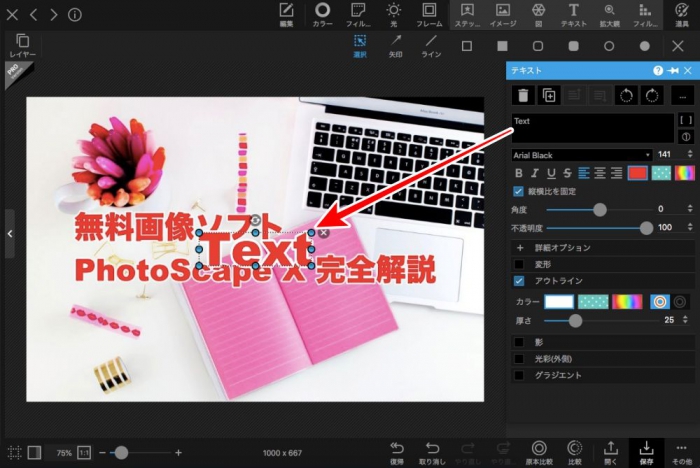The height and width of the screenshot is (468, 700).
Task: Open the カラー color adjustments
Action: coord(322,15)
